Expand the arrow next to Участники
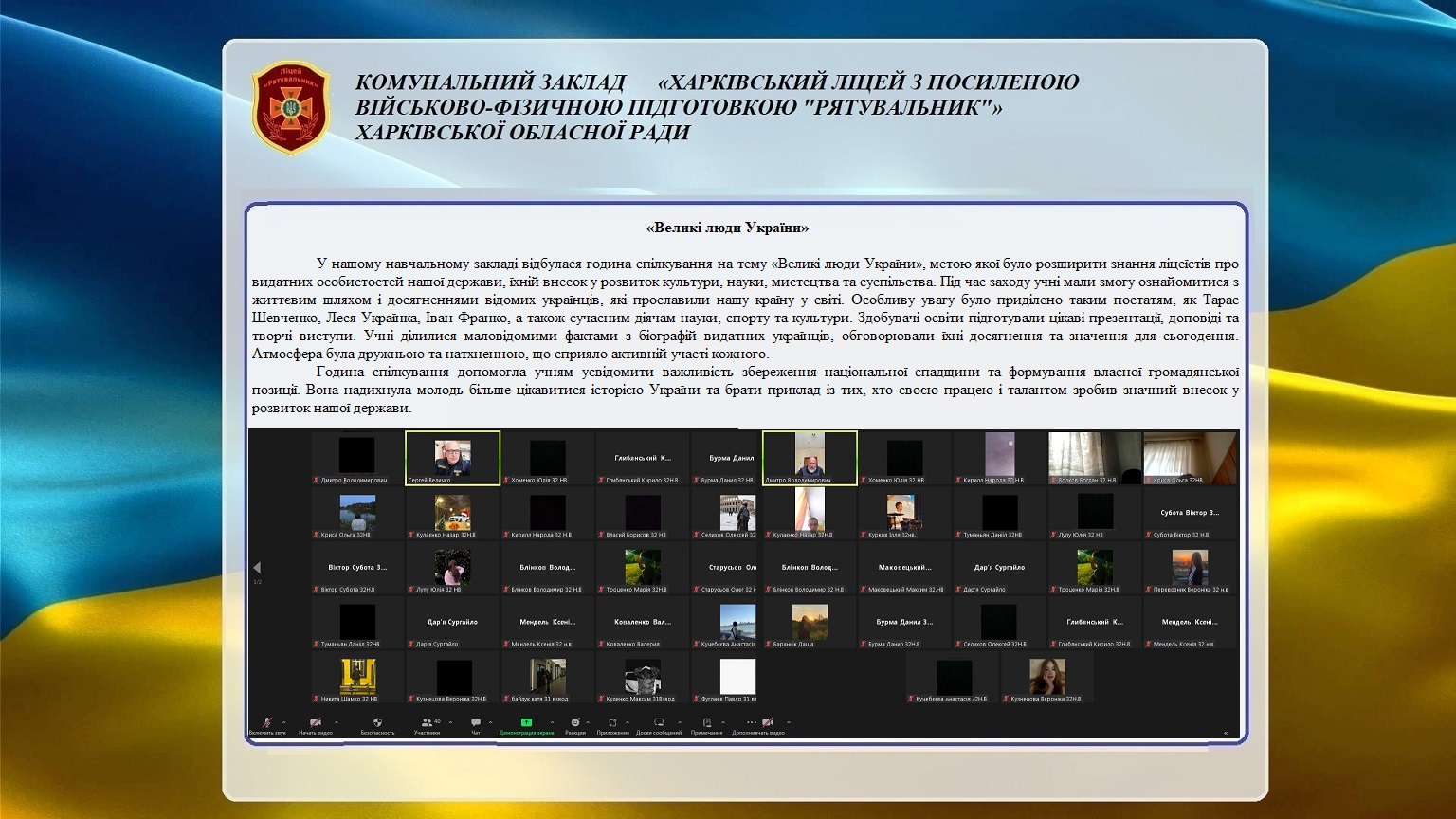This screenshot has width=1456, height=819. point(448,722)
